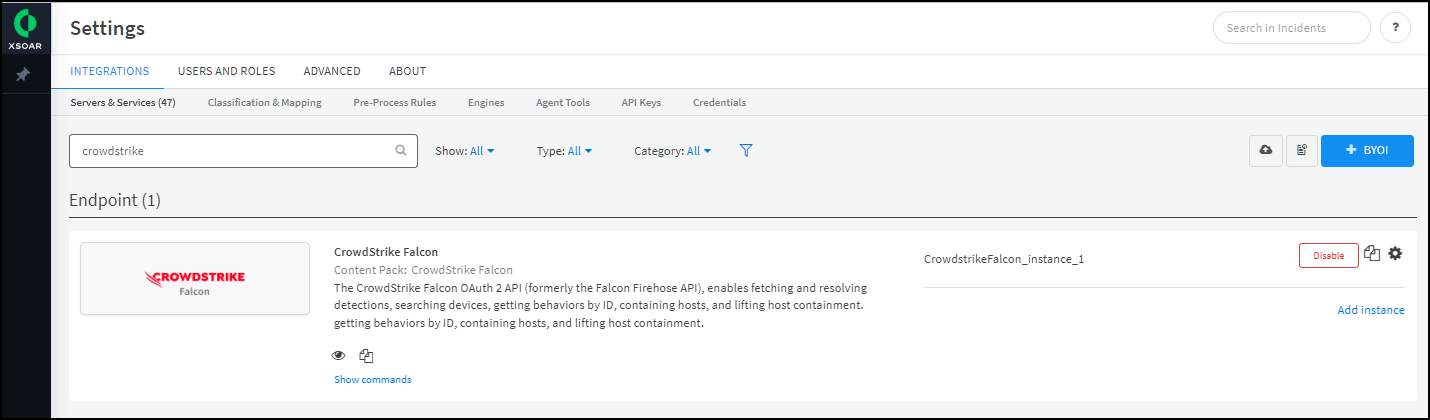Expand the Show: All dropdown

[465, 151]
